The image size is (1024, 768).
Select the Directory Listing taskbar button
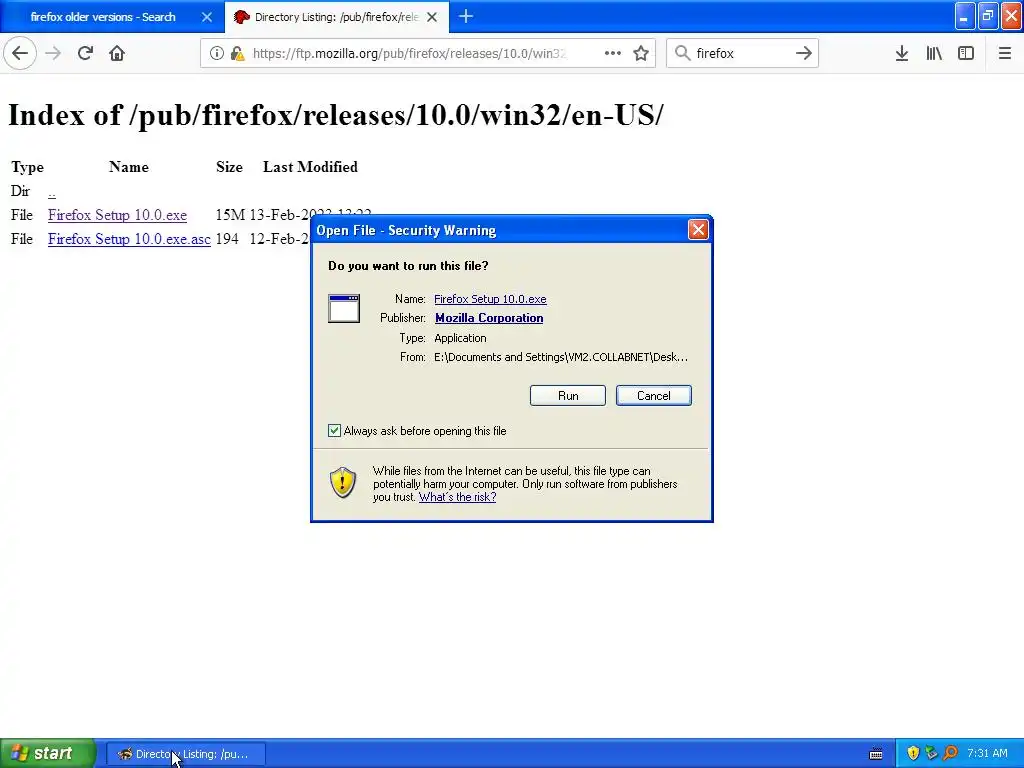coord(185,754)
